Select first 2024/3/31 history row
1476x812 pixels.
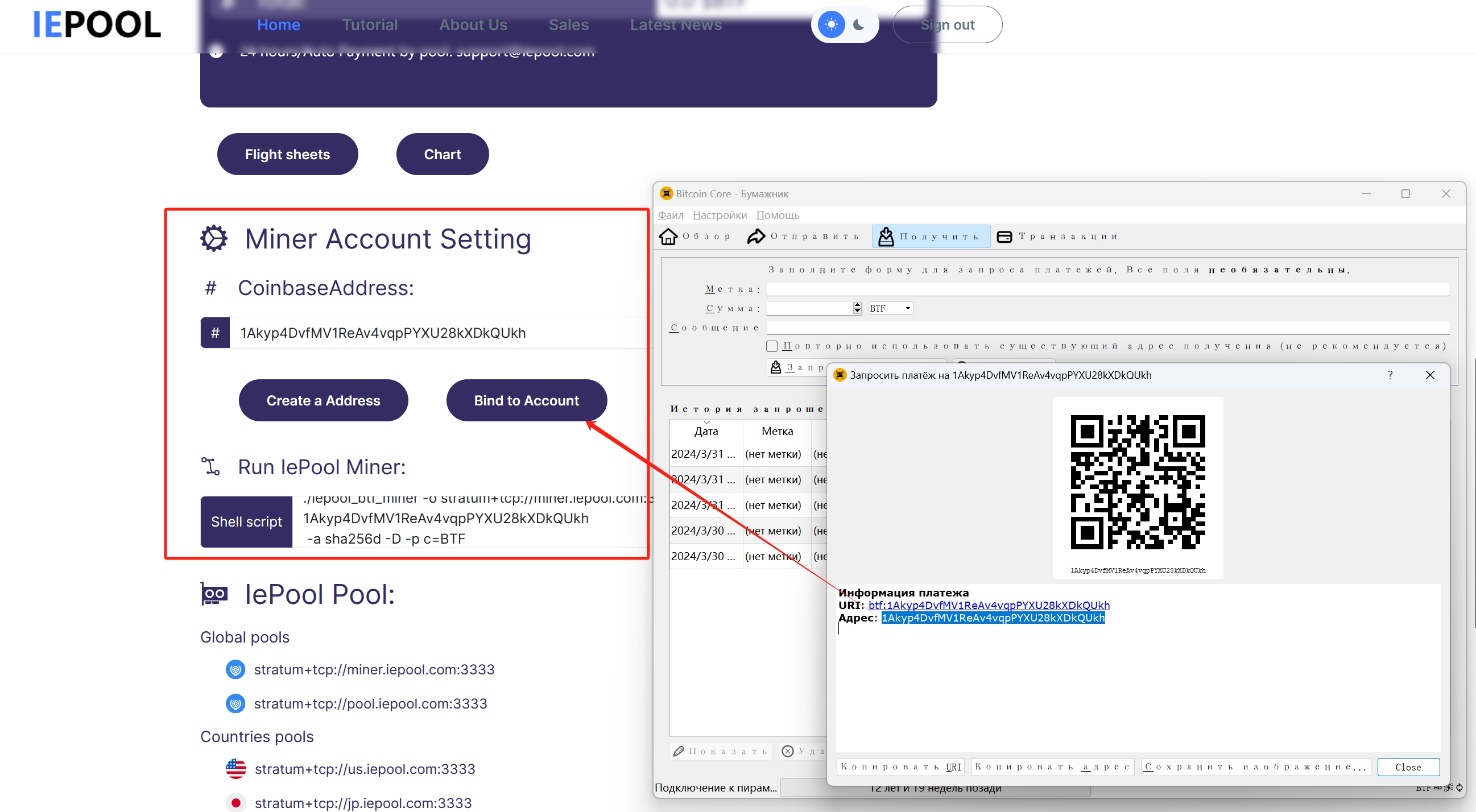(x=747, y=454)
